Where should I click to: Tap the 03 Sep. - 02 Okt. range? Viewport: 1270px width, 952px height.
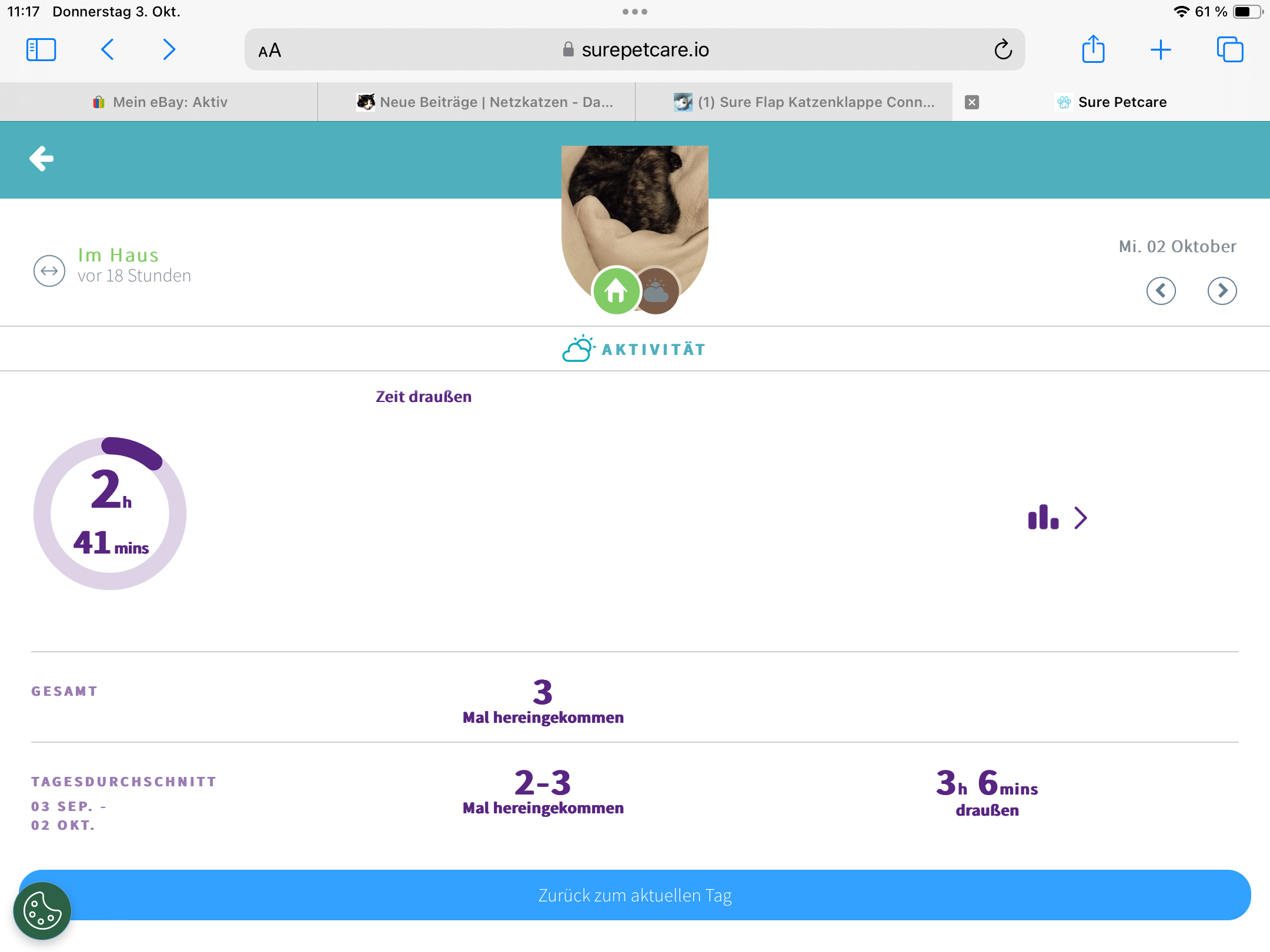coord(69,816)
